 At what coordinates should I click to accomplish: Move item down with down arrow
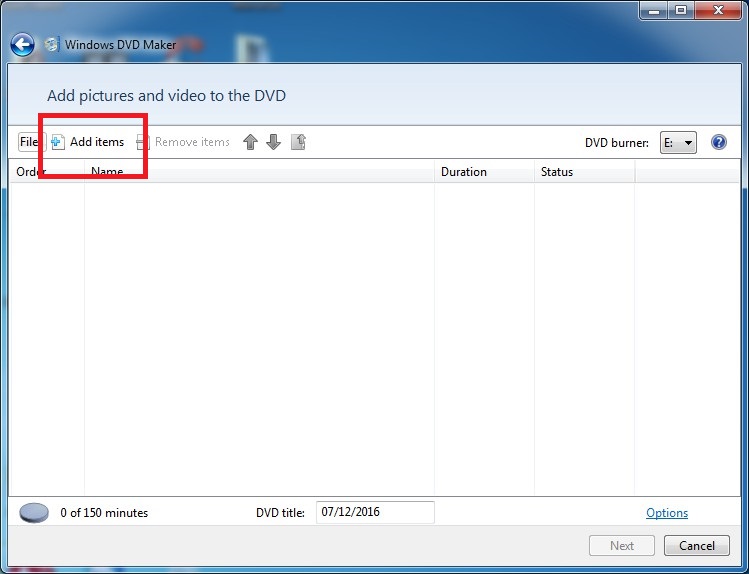(273, 142)
